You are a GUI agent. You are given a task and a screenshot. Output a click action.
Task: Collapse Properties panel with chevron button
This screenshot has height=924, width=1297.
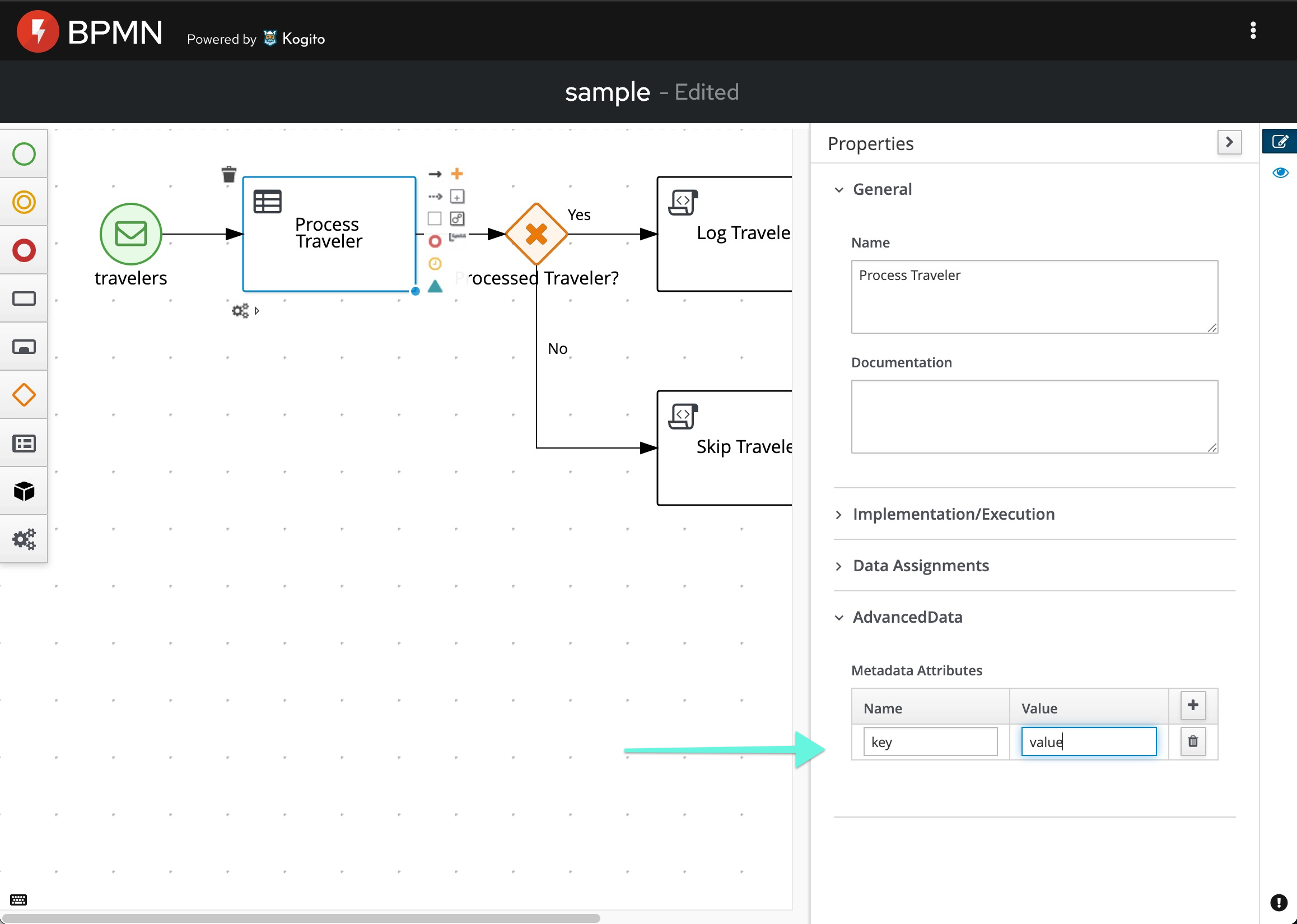click(1229, 142)
